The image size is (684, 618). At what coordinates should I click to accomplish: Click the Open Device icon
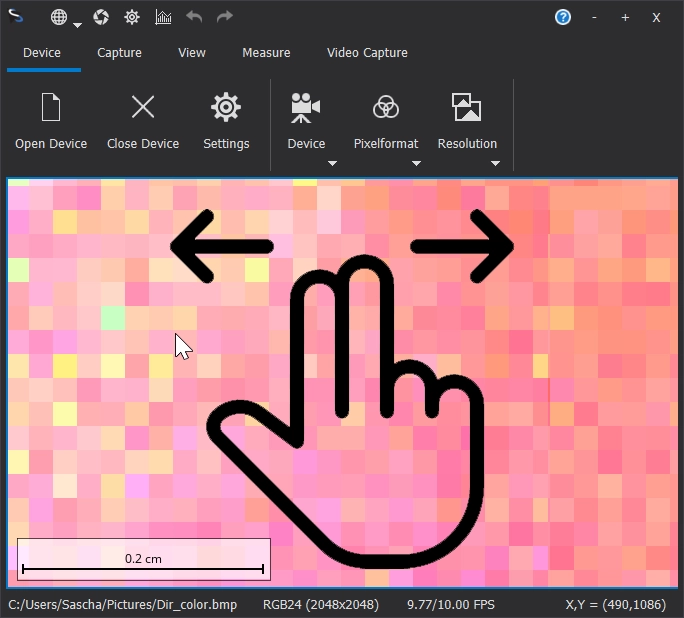click(x=51, y=108)
